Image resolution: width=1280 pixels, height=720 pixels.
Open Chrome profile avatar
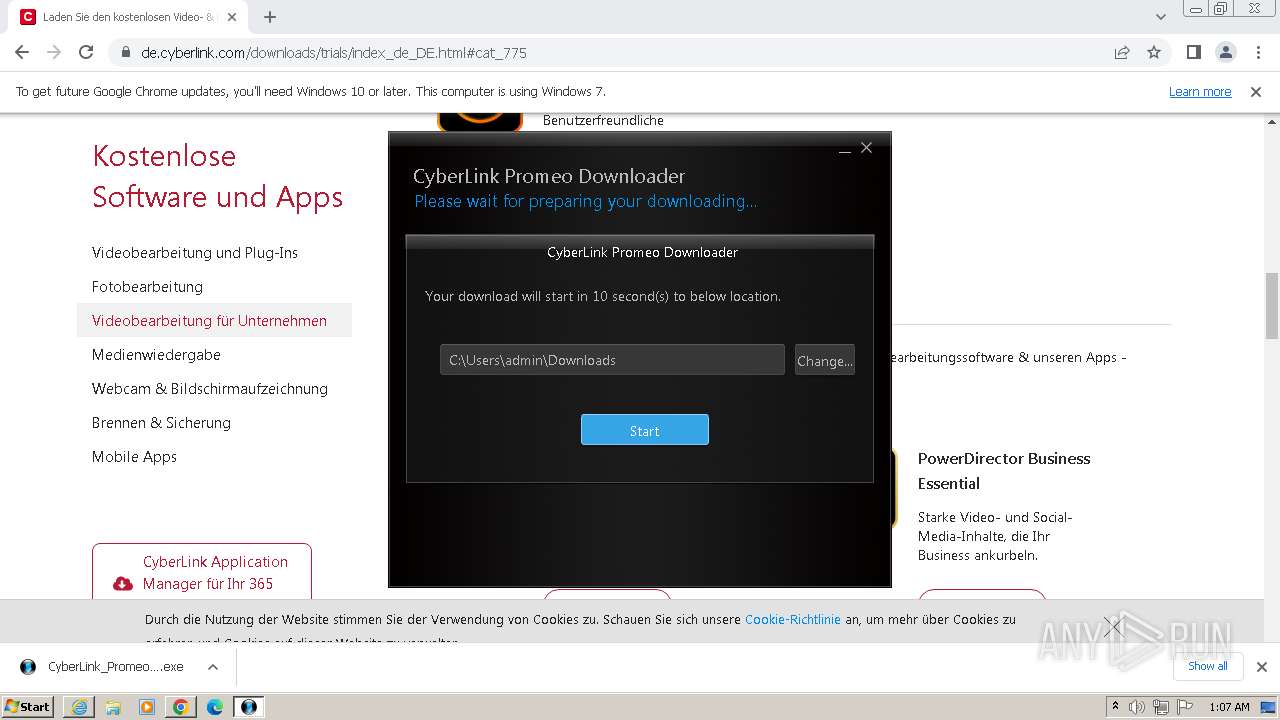point(1225,52)
